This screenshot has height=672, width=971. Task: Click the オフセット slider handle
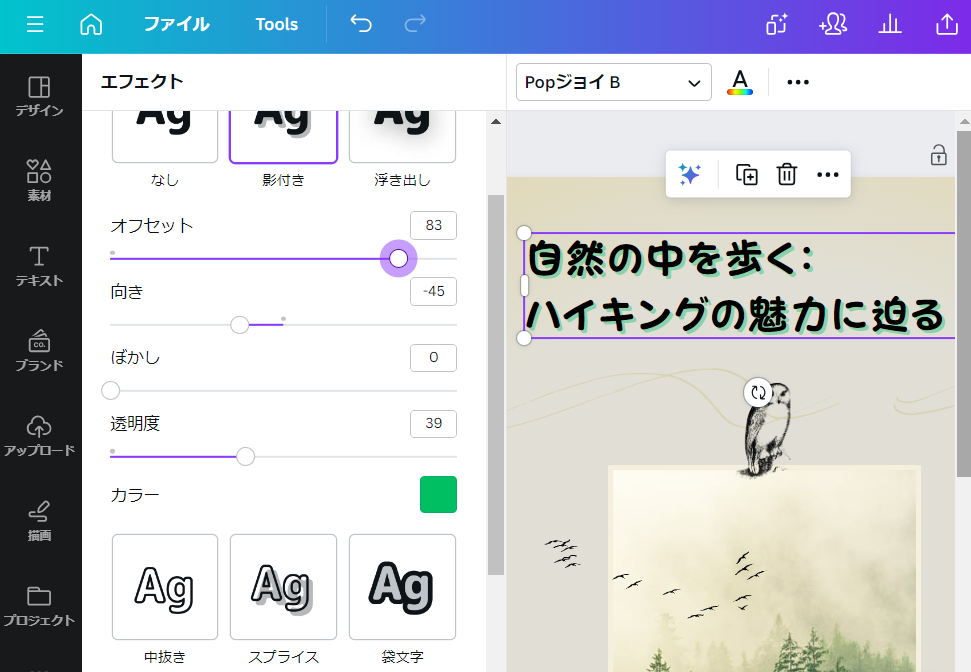pos(399,258)
